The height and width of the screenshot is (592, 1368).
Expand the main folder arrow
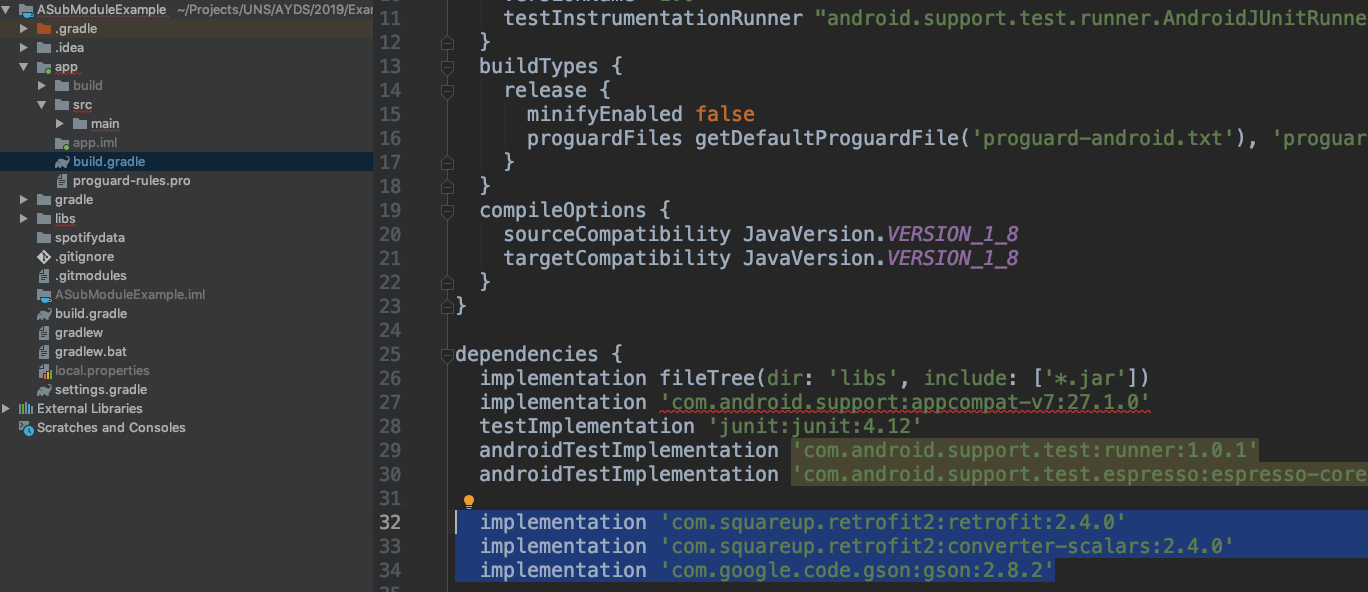(x=60, y=124)
